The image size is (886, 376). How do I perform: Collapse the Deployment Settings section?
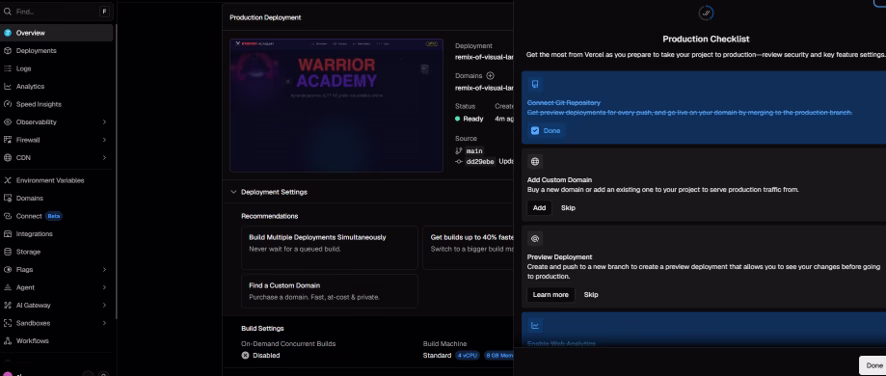click(233, 192)
